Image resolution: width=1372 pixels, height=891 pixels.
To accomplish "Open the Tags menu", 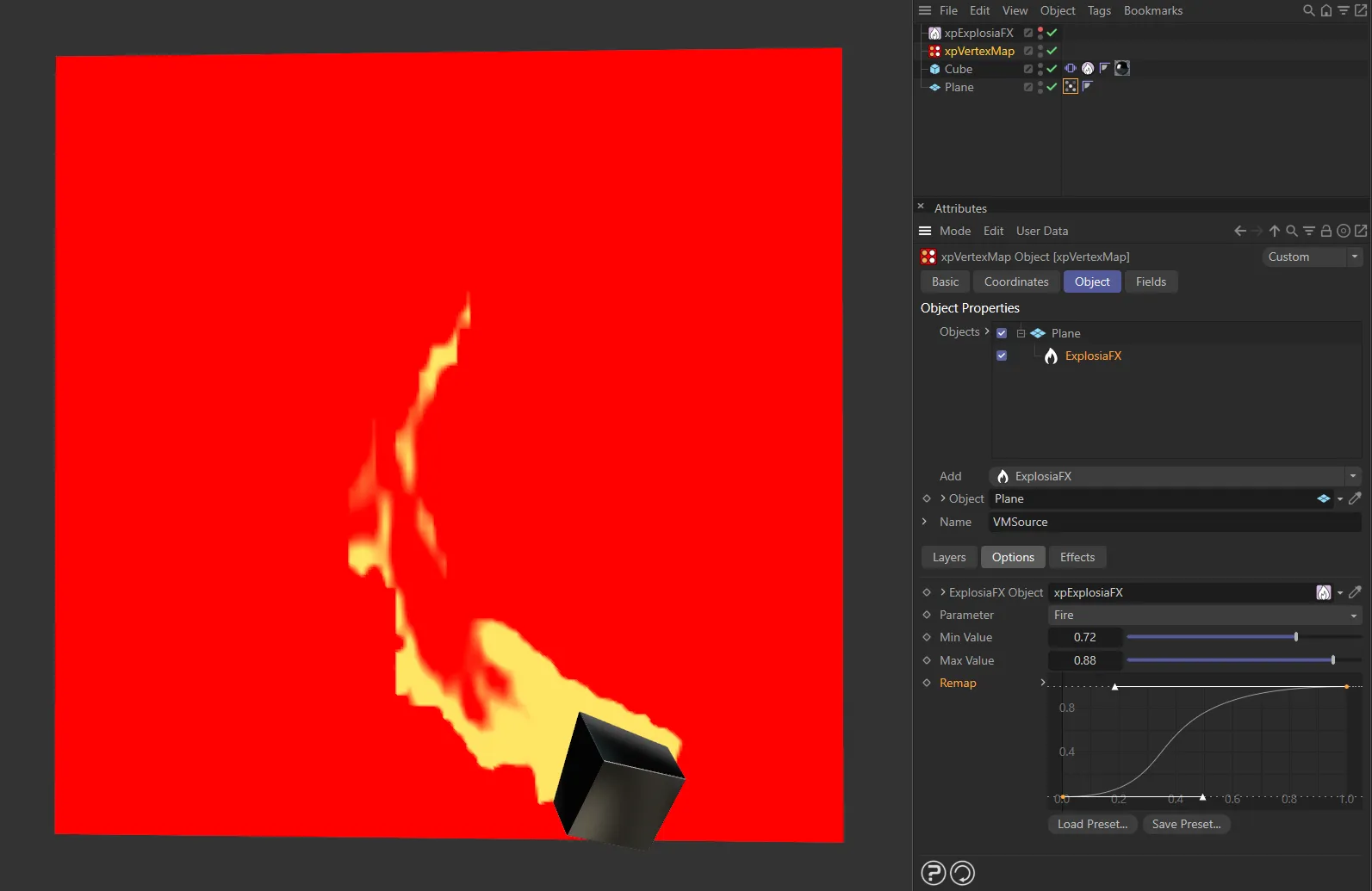I will [x=1099, y=10].
